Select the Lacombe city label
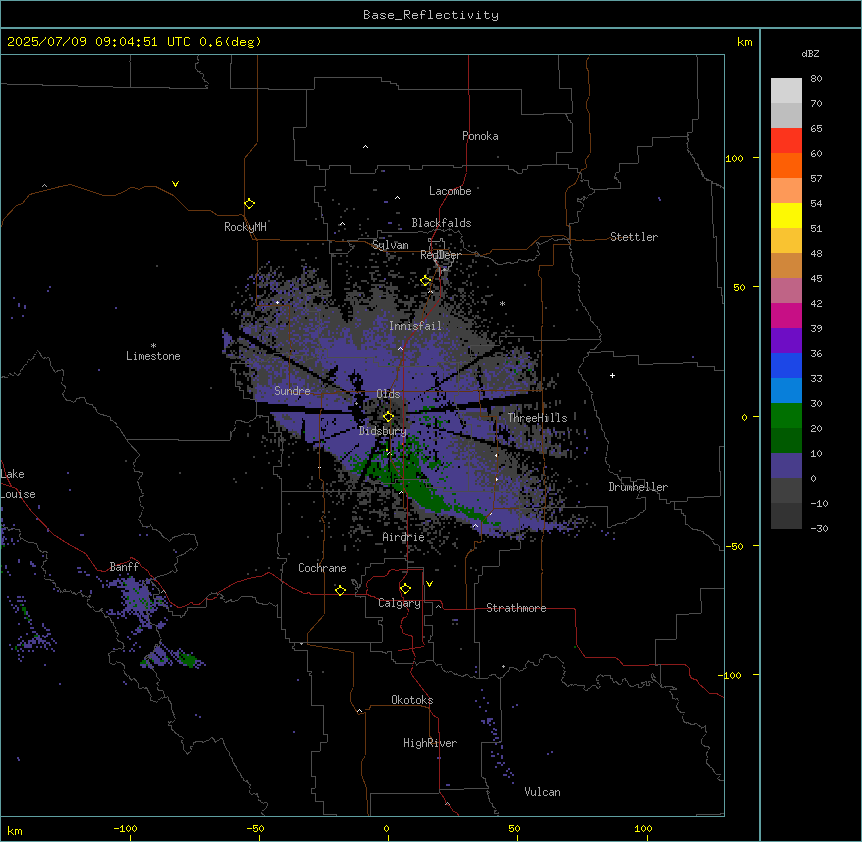This screenshot has width=862, height=842. tap(450, 191)
